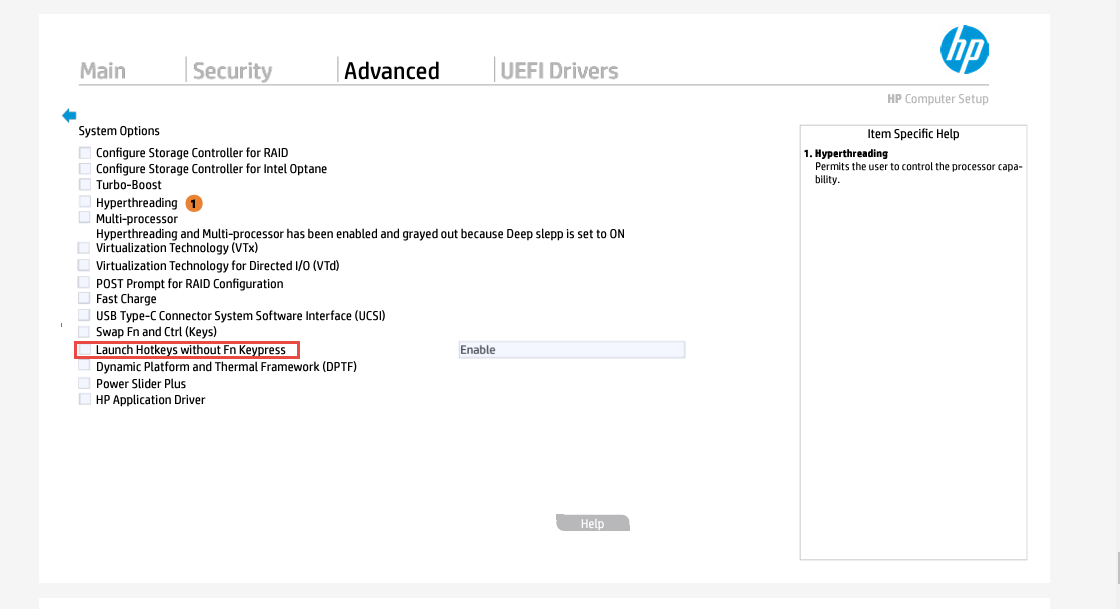Click the orange number 1 callout badge
The height and width of the screenshot is (609, 1120).
coord(194,203)
